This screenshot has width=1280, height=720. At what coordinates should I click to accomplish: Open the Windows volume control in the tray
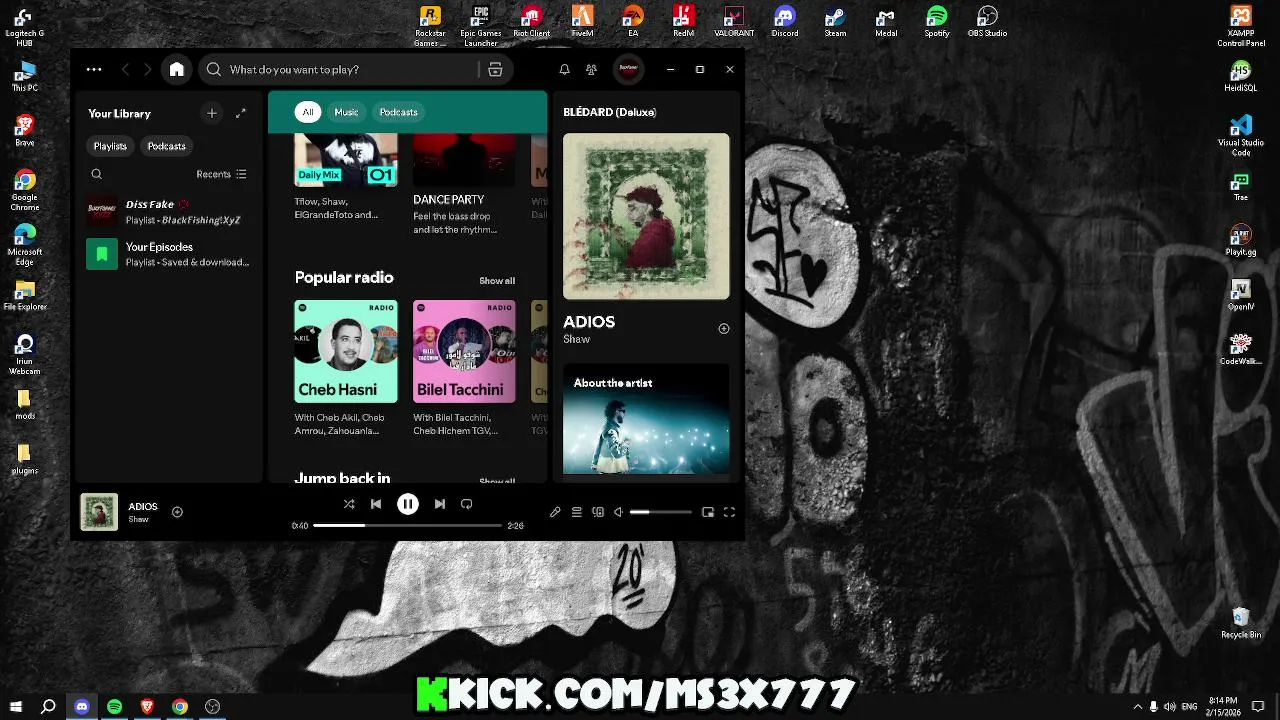1170,706
